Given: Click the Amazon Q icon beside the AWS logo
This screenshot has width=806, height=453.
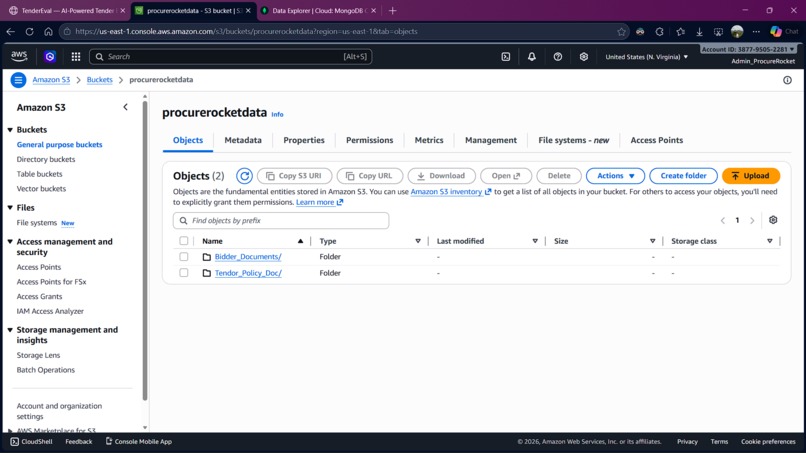Looking at the screenshot, I should pyautogui.click(x=50, y=57).
